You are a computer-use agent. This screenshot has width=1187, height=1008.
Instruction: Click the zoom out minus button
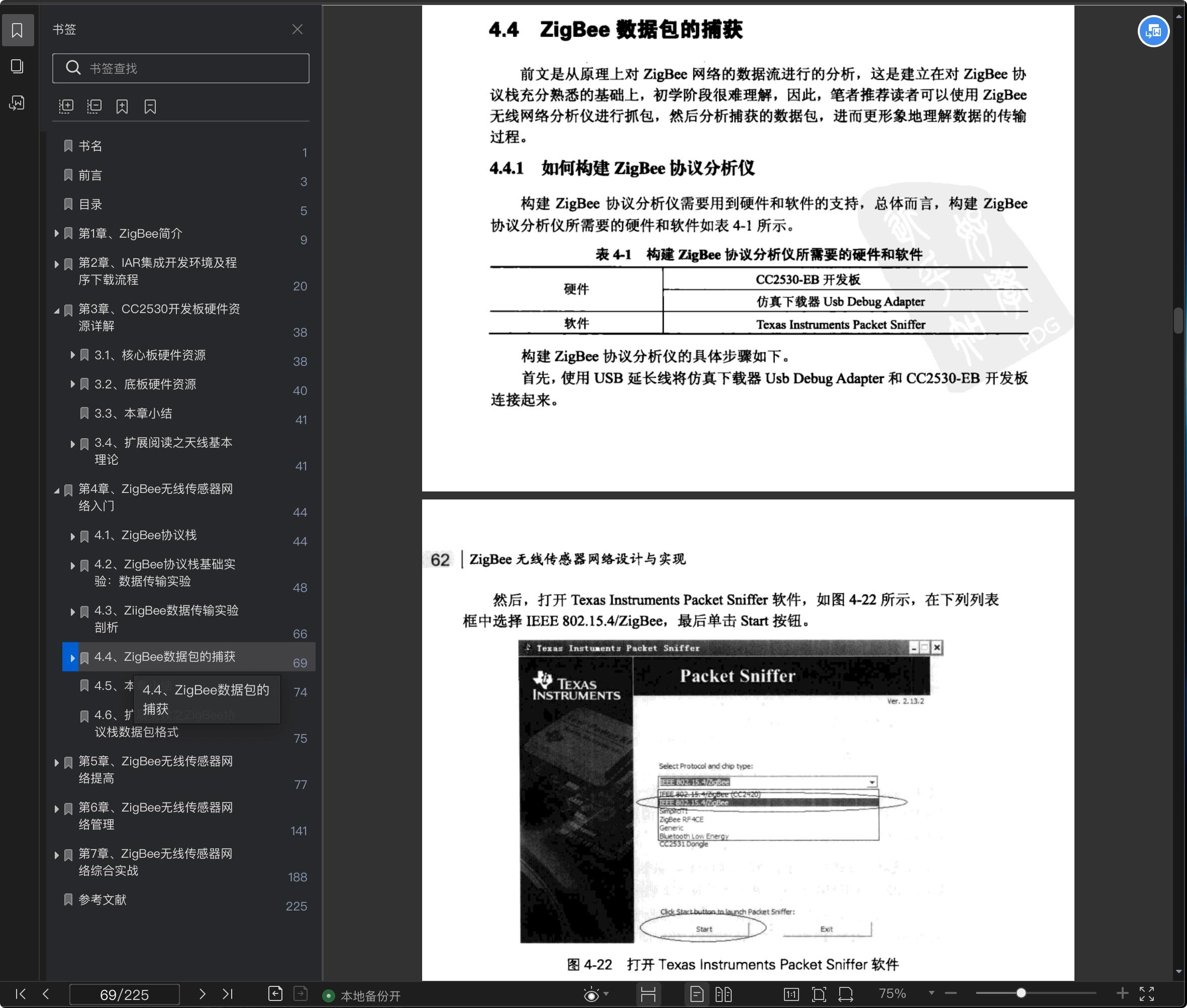(x=950, y=993)
